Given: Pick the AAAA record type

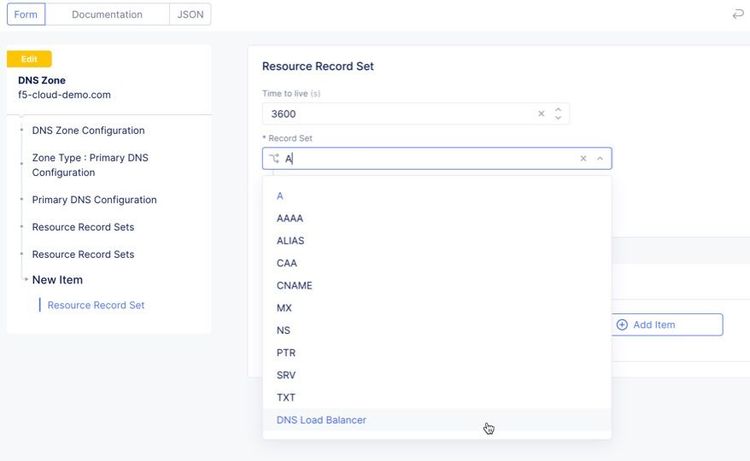Looking at the screenshot, I should [290, 218].
